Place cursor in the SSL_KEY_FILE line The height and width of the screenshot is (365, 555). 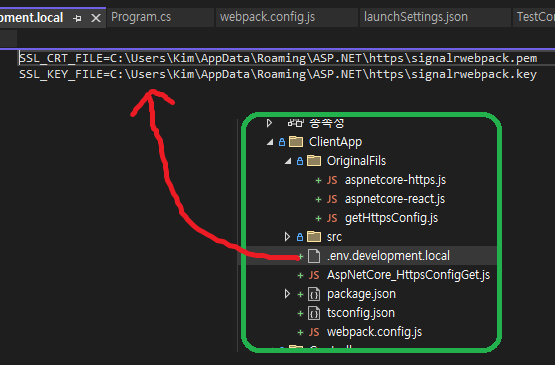tap(278, 74)
